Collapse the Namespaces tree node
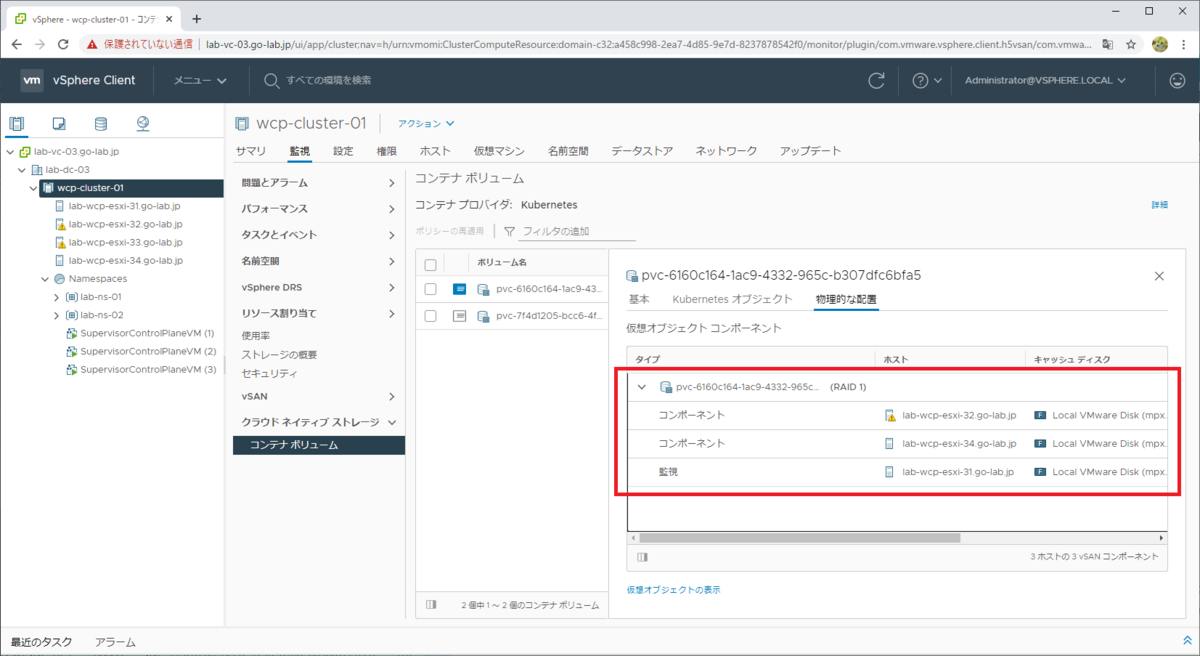1200x656 pixels. [x=45, y=279]
